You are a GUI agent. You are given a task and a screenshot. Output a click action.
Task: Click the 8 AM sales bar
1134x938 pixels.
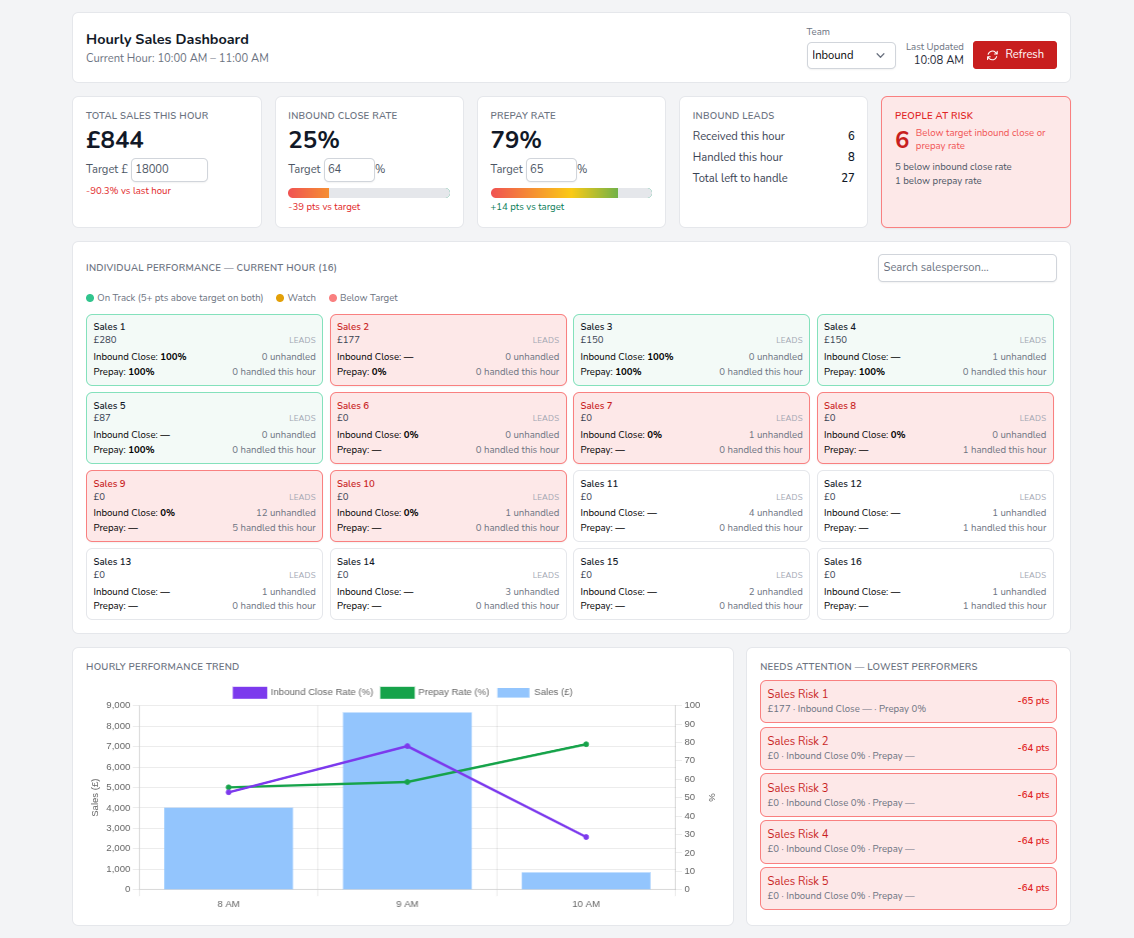[x=229, y=848]
